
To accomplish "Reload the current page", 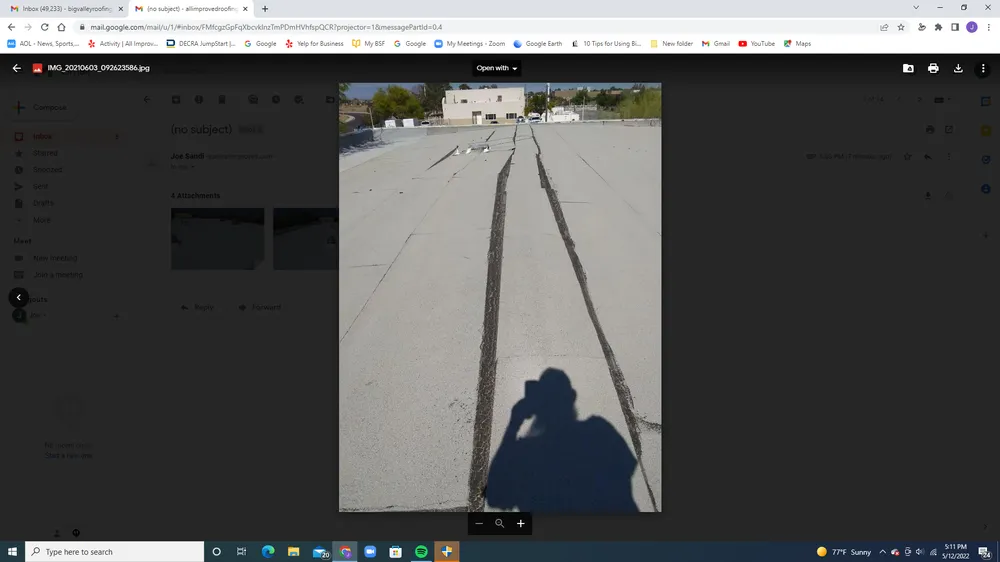I will click(x=45, y=27).
